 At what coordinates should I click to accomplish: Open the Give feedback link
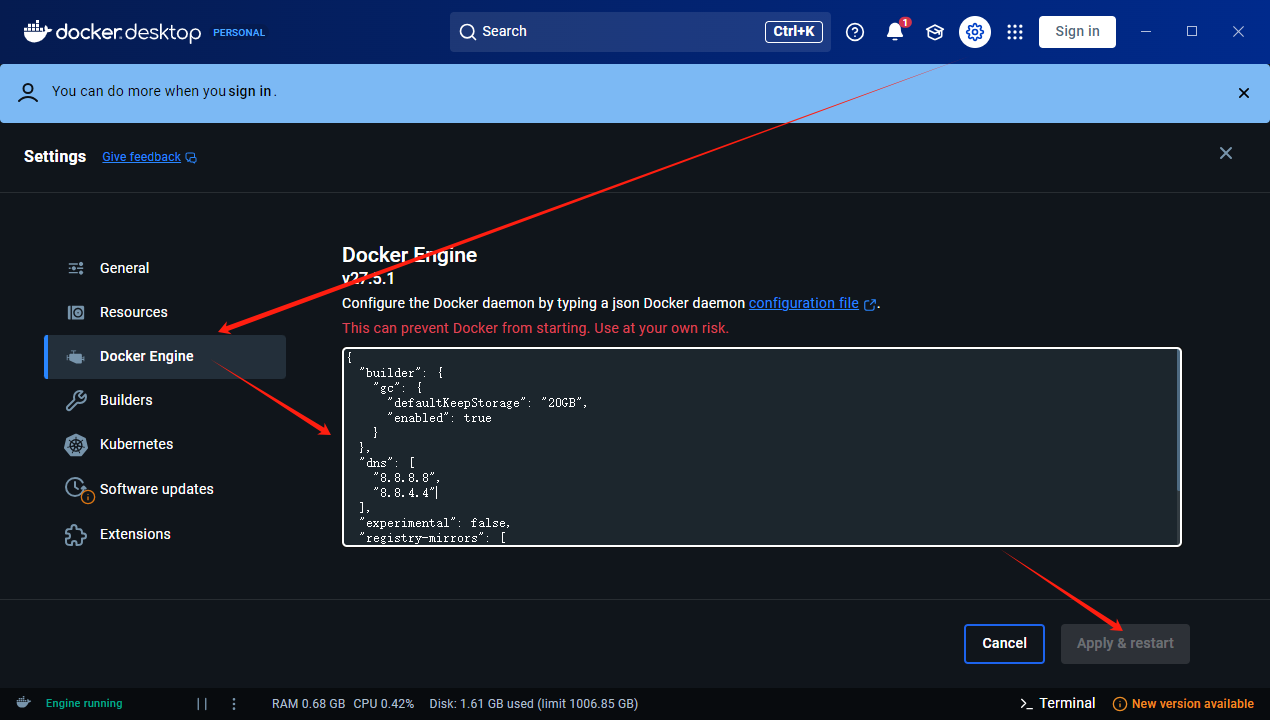tap(142, 157)
